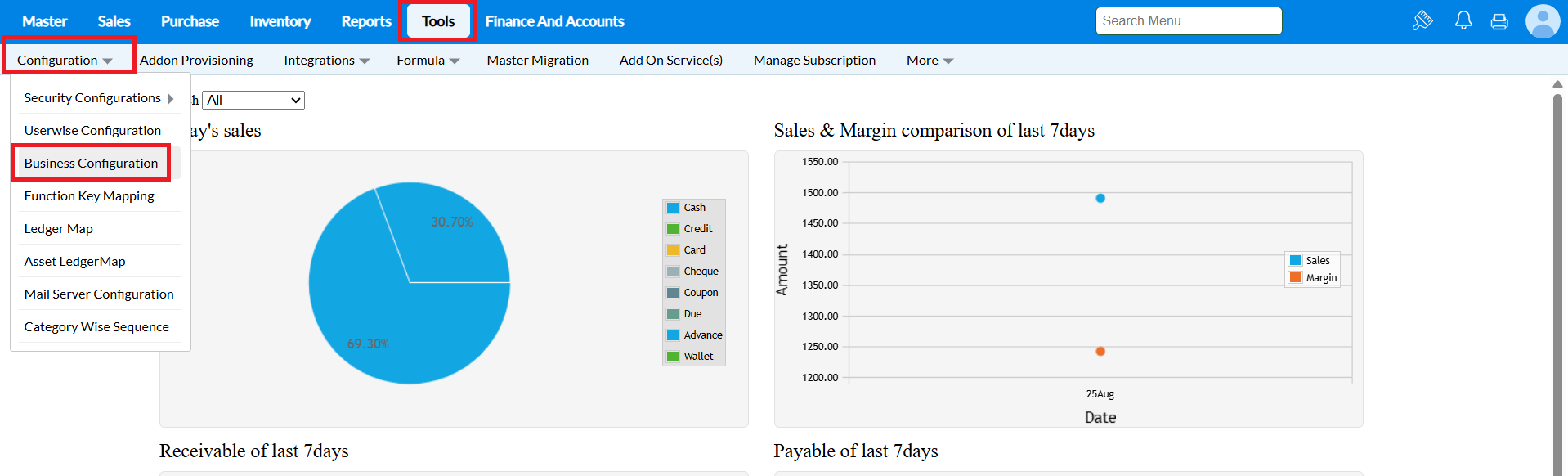Click the Cash legend color swatch
This screenshot has height=476, width=1568.
[673, 208]
